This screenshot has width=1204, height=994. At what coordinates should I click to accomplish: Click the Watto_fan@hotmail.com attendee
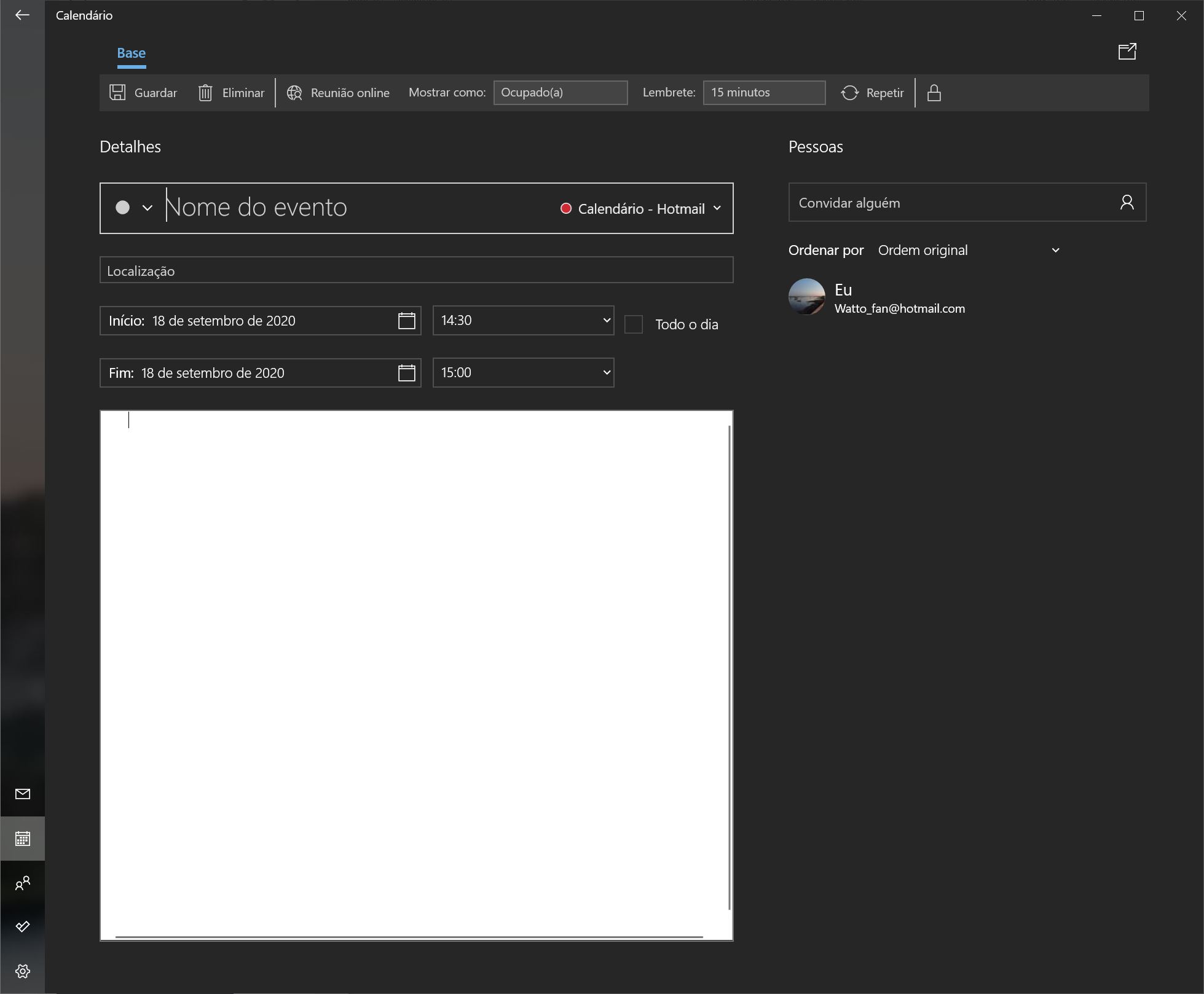coord(900,308)
